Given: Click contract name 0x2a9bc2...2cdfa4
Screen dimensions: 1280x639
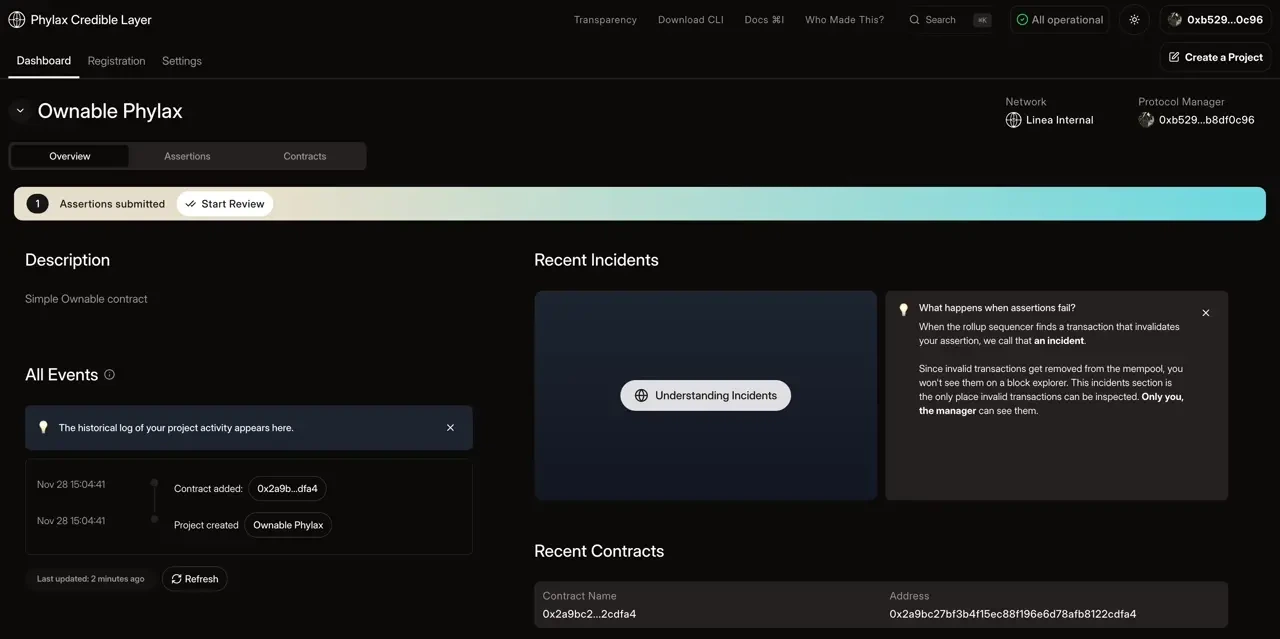Looking at the screenshot, I should 589,614.
